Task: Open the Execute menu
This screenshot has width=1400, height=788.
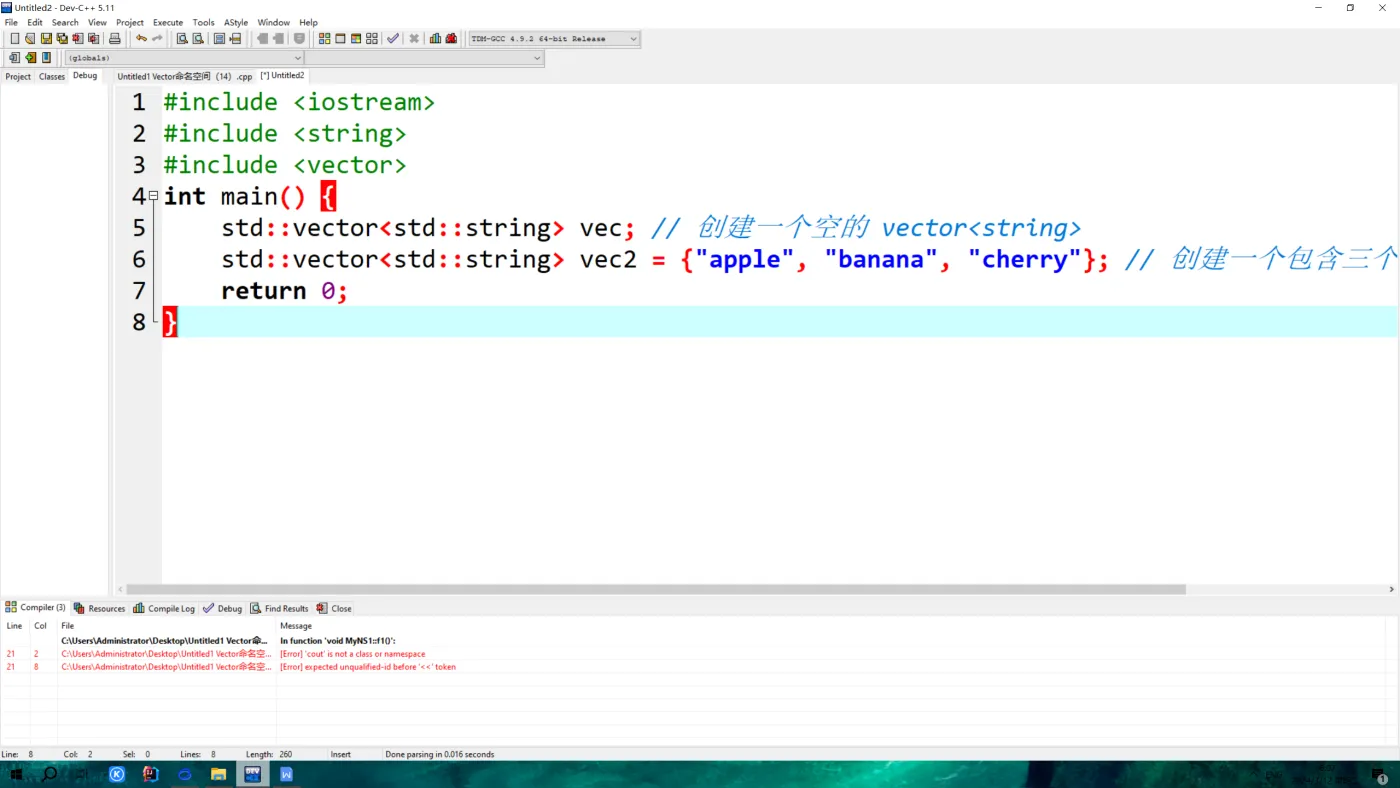Action: pyautogui.click(x=168, y=22)
